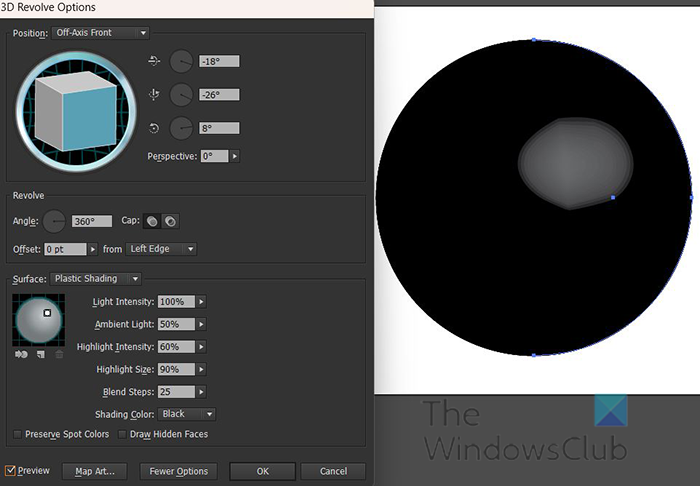Screen dimensions: 700x486
Task: Open the Left Edge dropdown
Action: (x=161, y=249)
